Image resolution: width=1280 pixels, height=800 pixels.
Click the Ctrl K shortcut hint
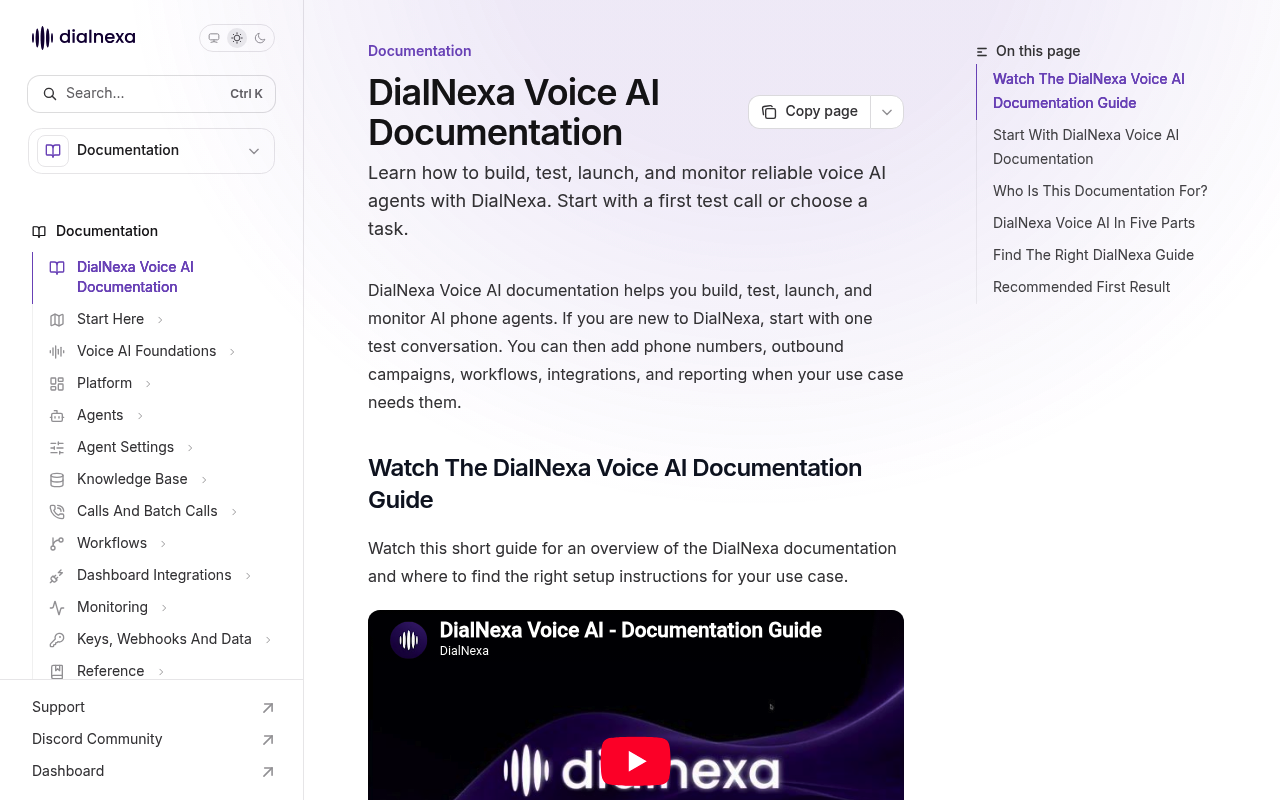coord(246,94)
